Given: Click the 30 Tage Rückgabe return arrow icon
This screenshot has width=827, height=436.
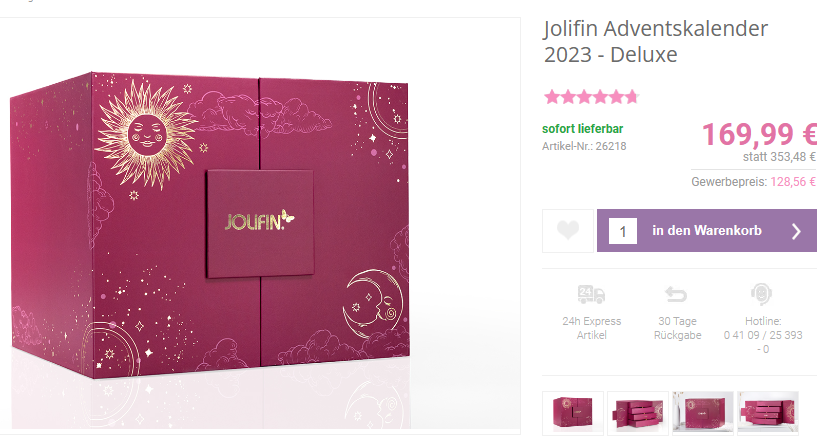Looking at the screenshot, I should pyautogui.click(x=676, y=294).
